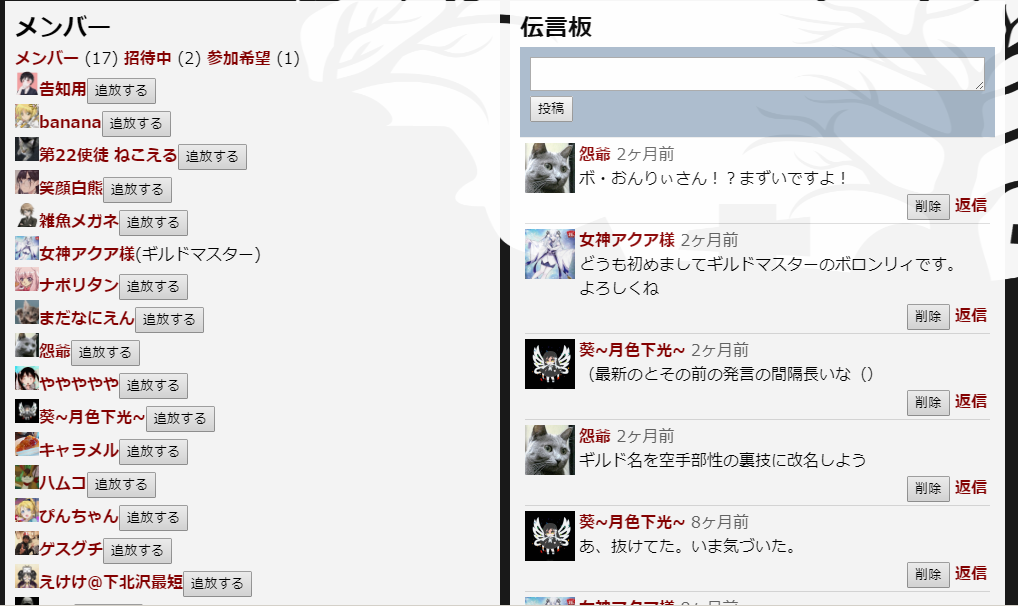The width and height of the screenshot is (1018, 607).
Task: Select the メンバー tab link
Action: (47, 58)
